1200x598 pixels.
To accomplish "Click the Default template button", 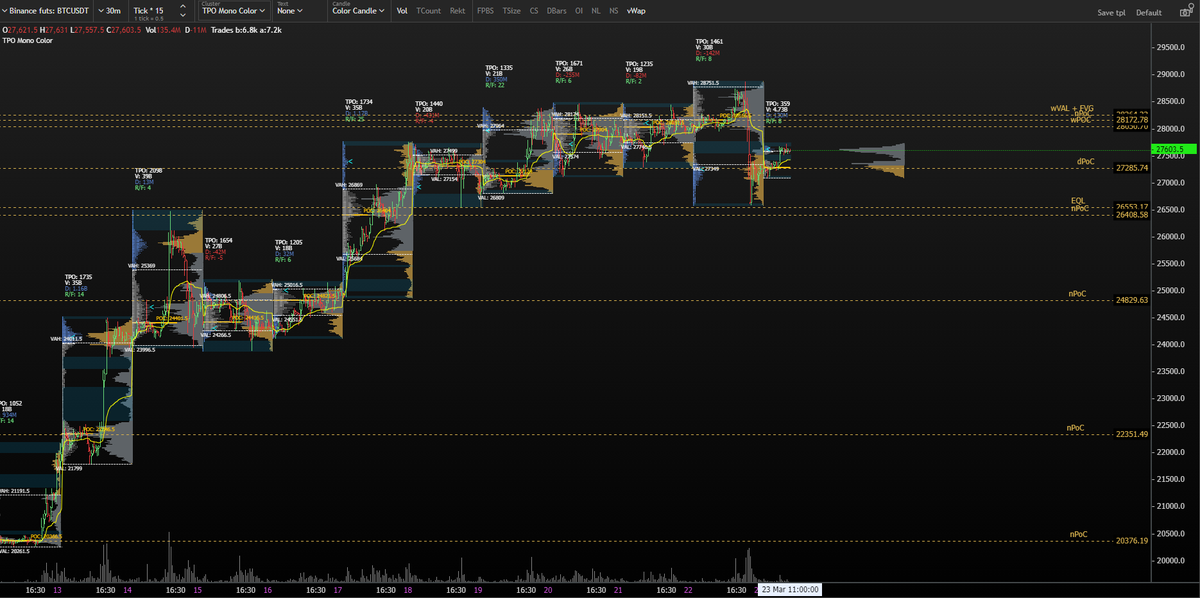I will 1149,13.
